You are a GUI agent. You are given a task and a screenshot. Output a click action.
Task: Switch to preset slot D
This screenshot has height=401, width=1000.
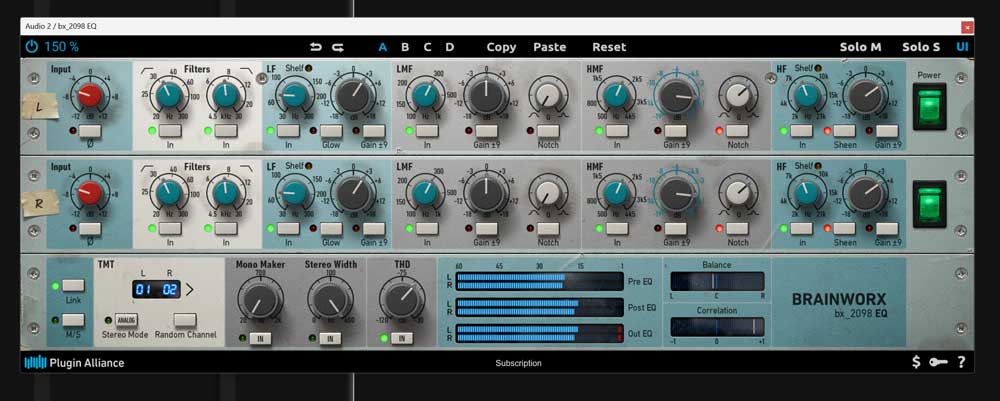tap(449, 47)
